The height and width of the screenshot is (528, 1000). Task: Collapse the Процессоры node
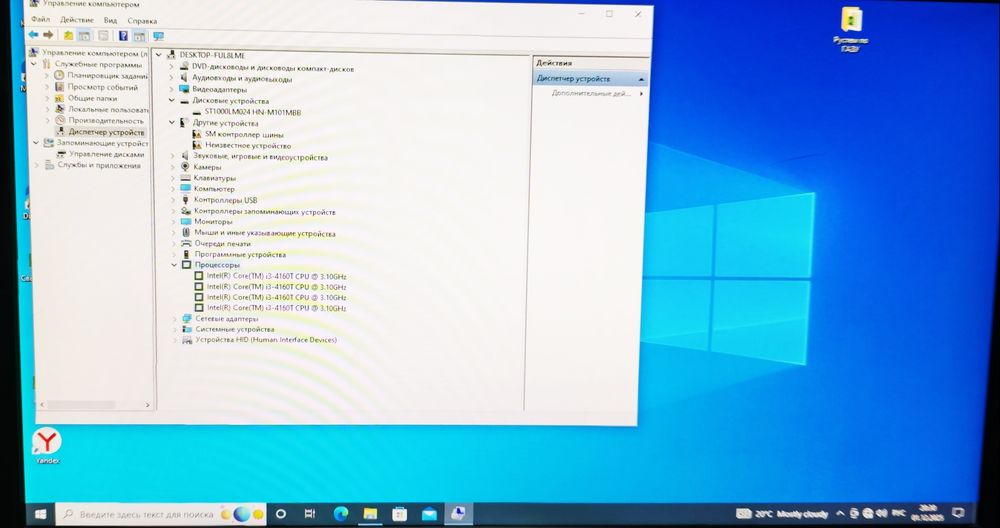[173, 265]
